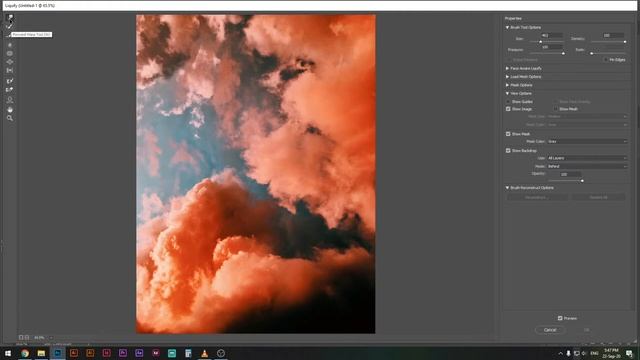Click the zoom out minus button
Viewport: 640px width, 360px height.
21,338
